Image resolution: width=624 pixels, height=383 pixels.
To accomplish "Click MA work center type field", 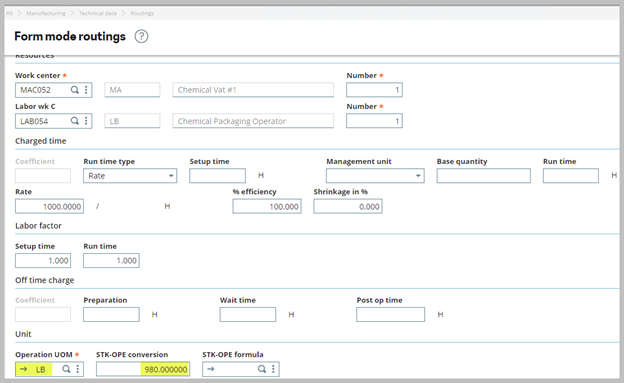I will (132, 90).
